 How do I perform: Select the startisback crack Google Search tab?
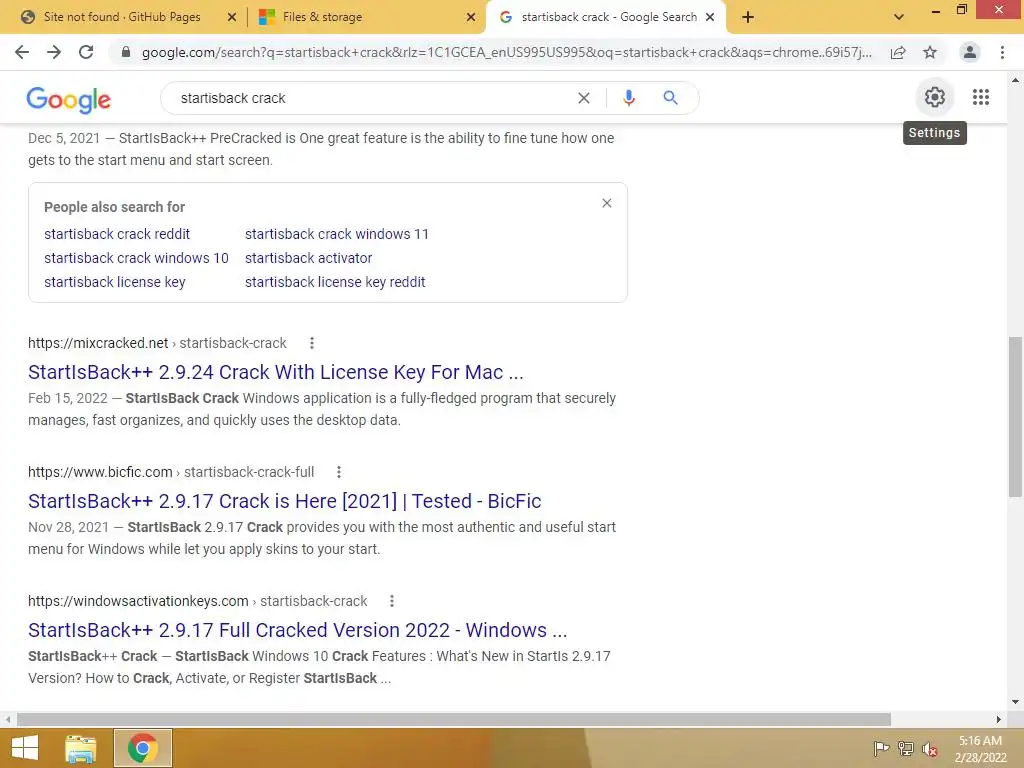tap(609, 17)
